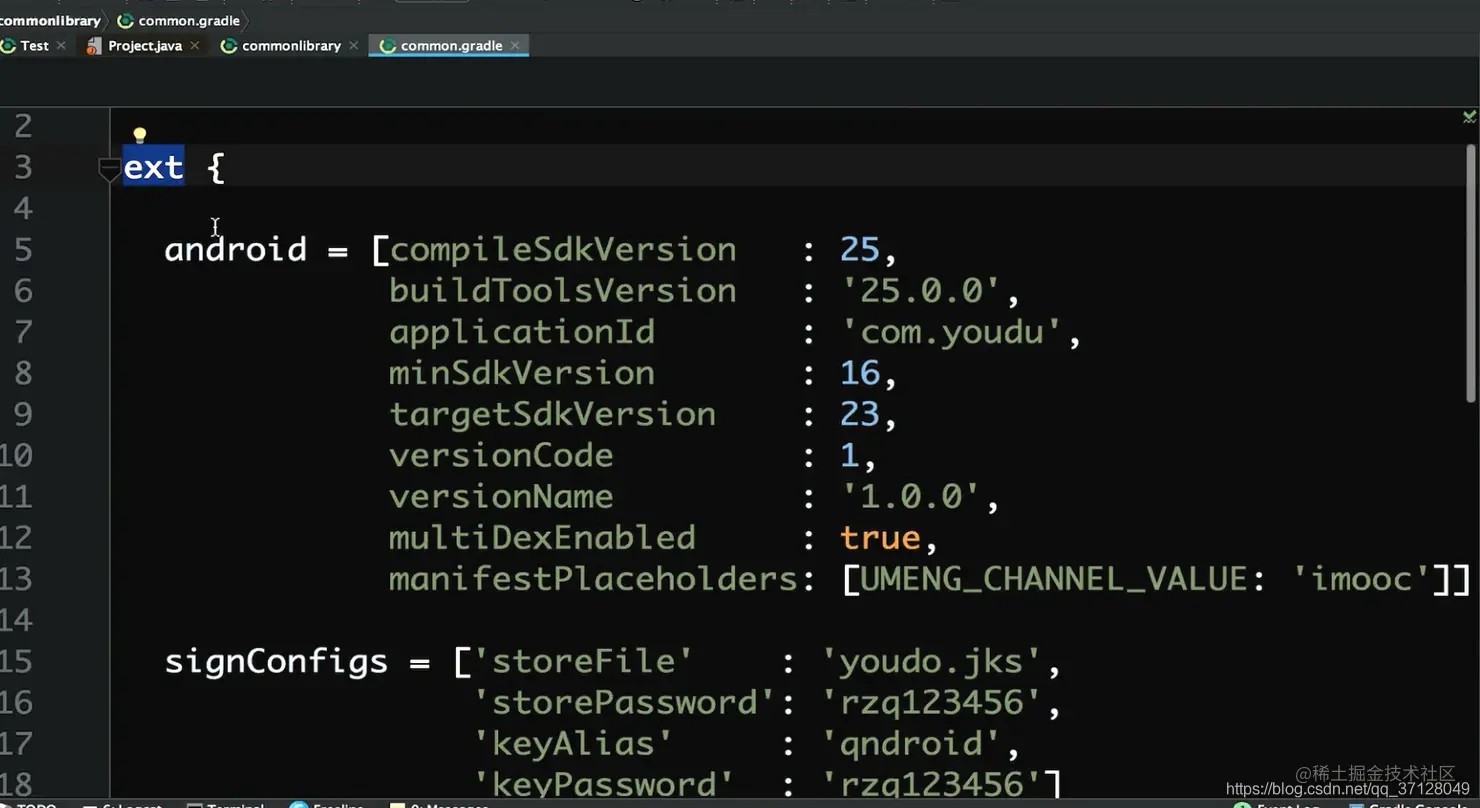1480x808 pixels.
Task: Click 'buildToolsVersion' key
Action: click(563, 290)
